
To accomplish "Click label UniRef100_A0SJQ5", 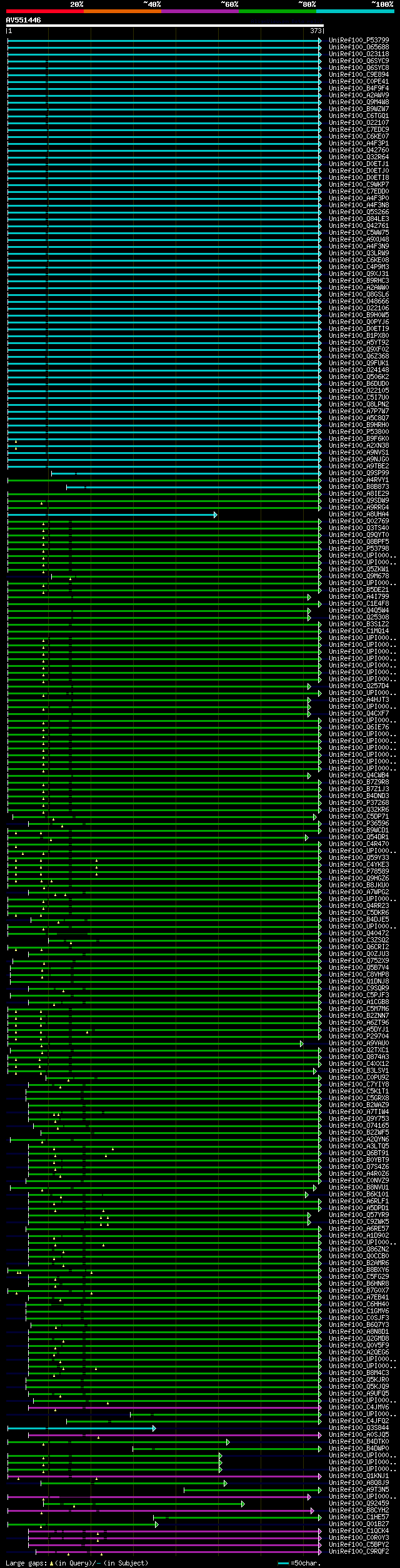I will click(359, 1434).
